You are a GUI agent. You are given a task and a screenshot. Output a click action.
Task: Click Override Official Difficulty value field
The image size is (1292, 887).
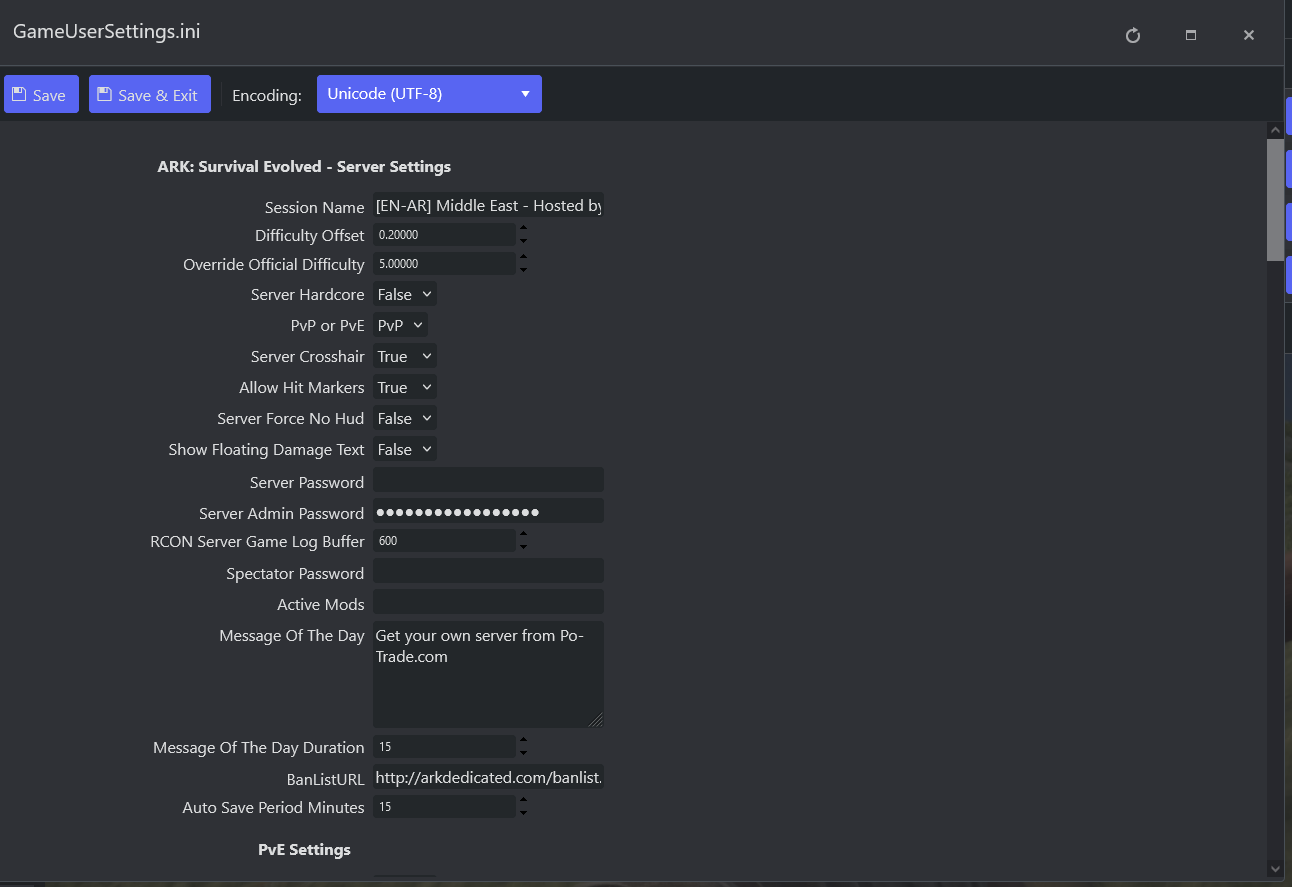coord(444,263)
